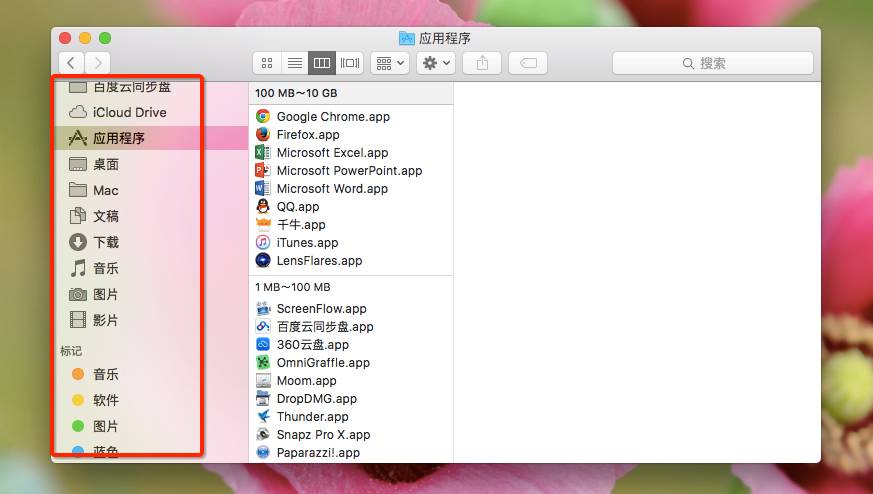The image size is (873, 494).
Task: Click the orange 音乐 tag dot
Action: (x=78, y=374)
